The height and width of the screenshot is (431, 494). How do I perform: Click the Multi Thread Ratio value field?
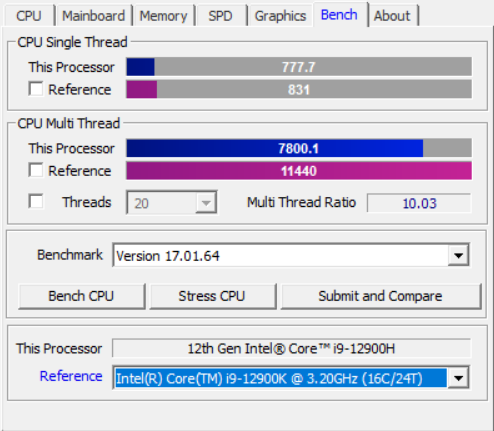[419, 203]
